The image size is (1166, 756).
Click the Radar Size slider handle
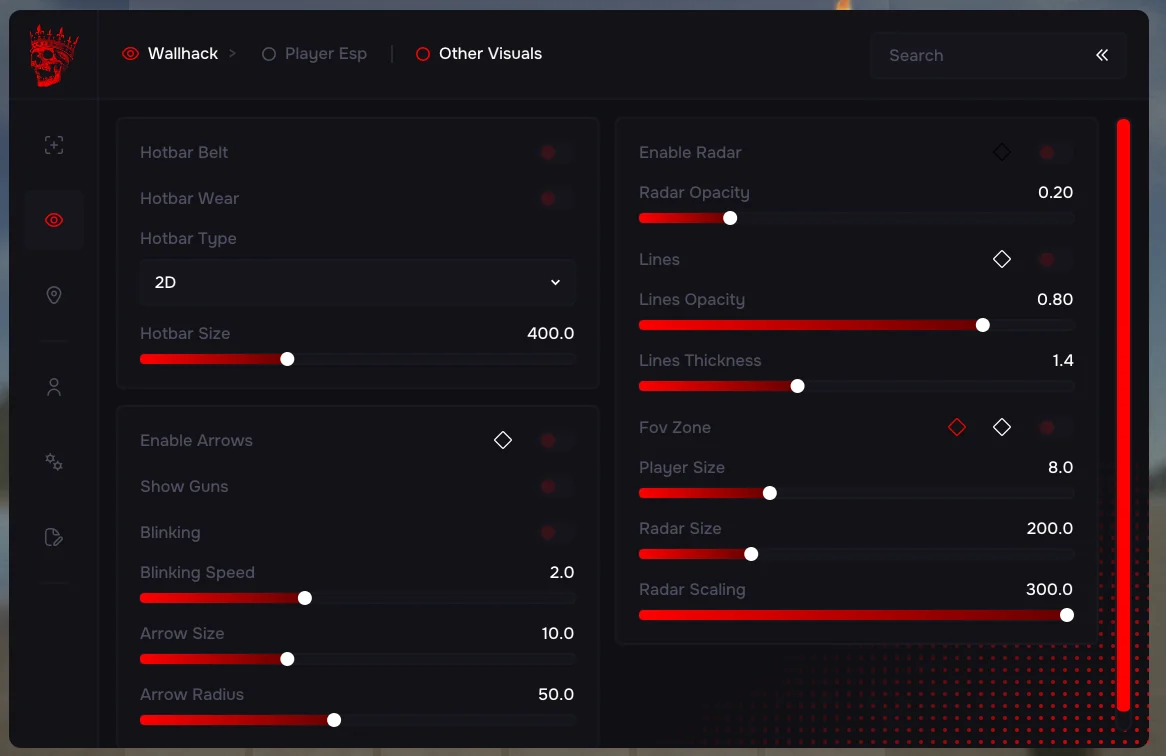[x=751, y=554]
